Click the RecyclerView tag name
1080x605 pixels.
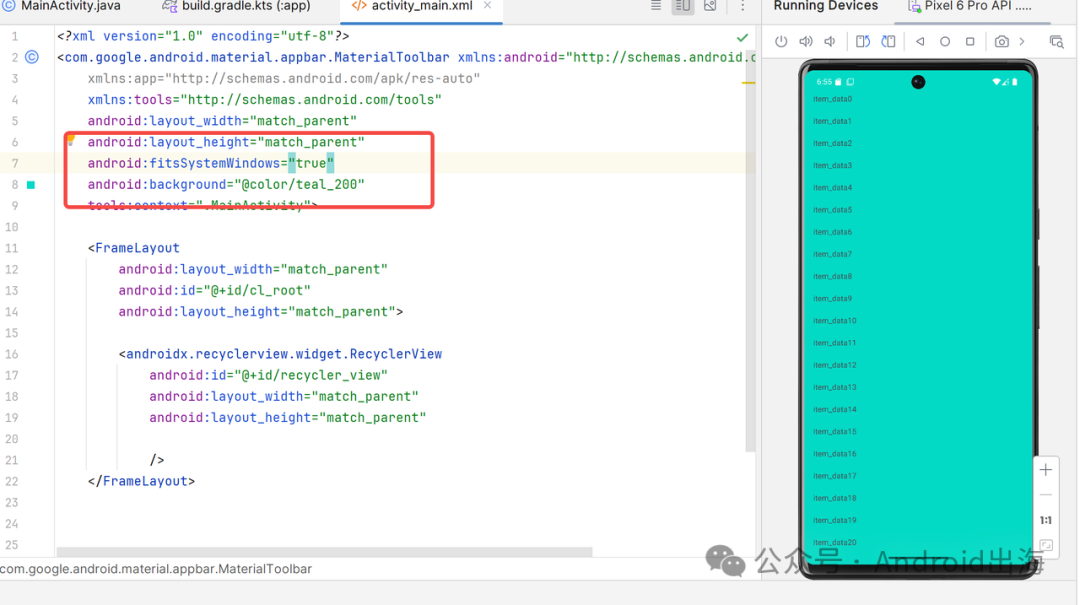[x=284, y=354]
